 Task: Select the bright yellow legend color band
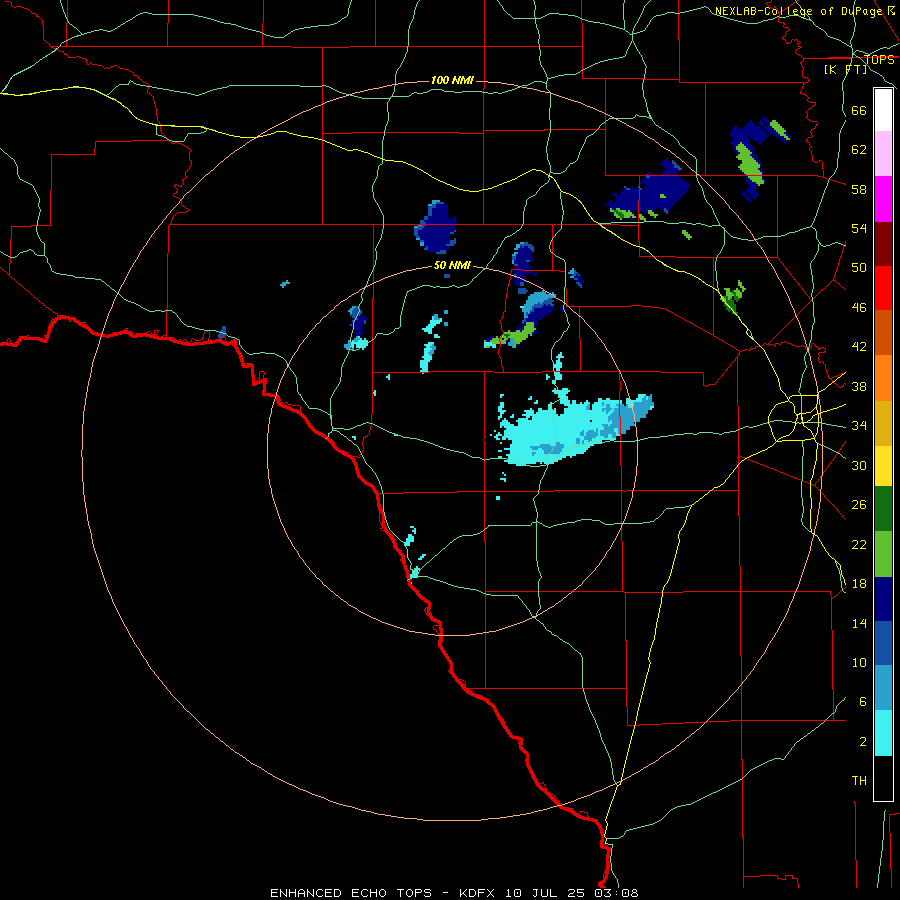pos(883,466)
